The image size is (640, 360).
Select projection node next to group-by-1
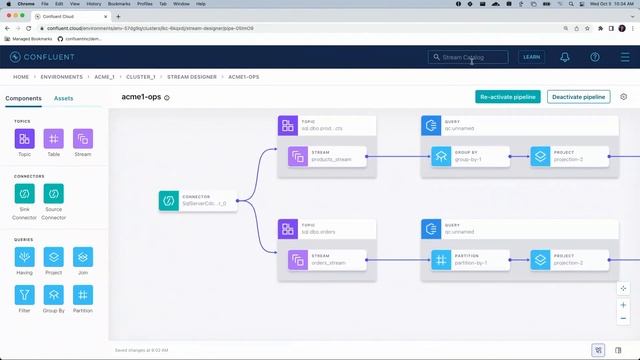tap(569, 156)
